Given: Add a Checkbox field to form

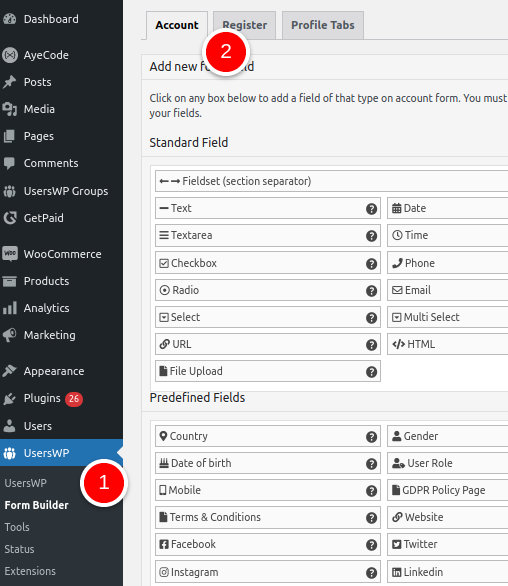Looking at the screenshot, I should [268, 263].
